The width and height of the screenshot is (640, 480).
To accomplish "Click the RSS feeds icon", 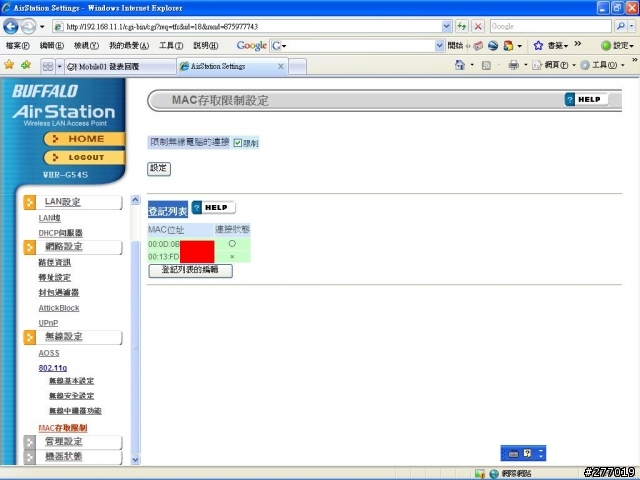I will tap(486, 65).
